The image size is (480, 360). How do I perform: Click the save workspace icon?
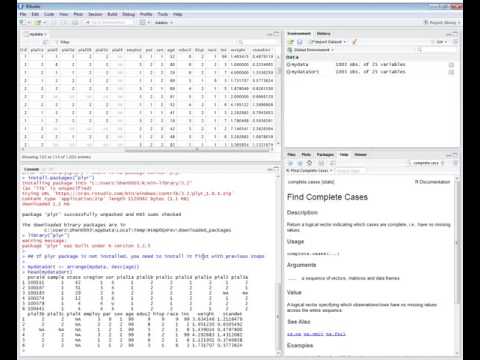(x=299, y=42)
